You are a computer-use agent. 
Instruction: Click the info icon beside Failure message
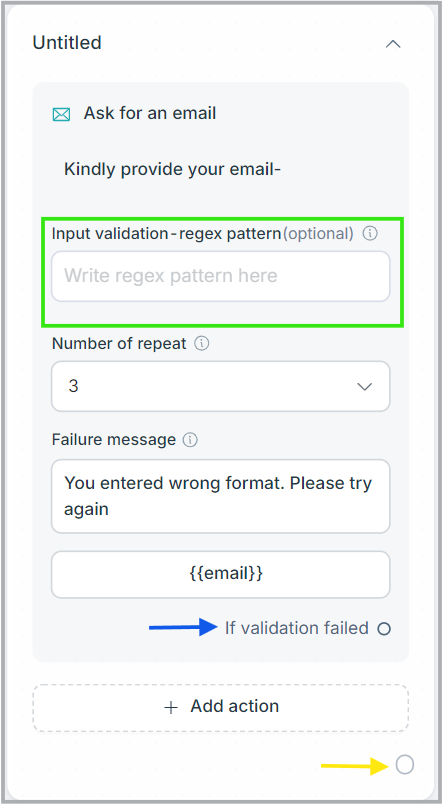click(x=190, y=440)
